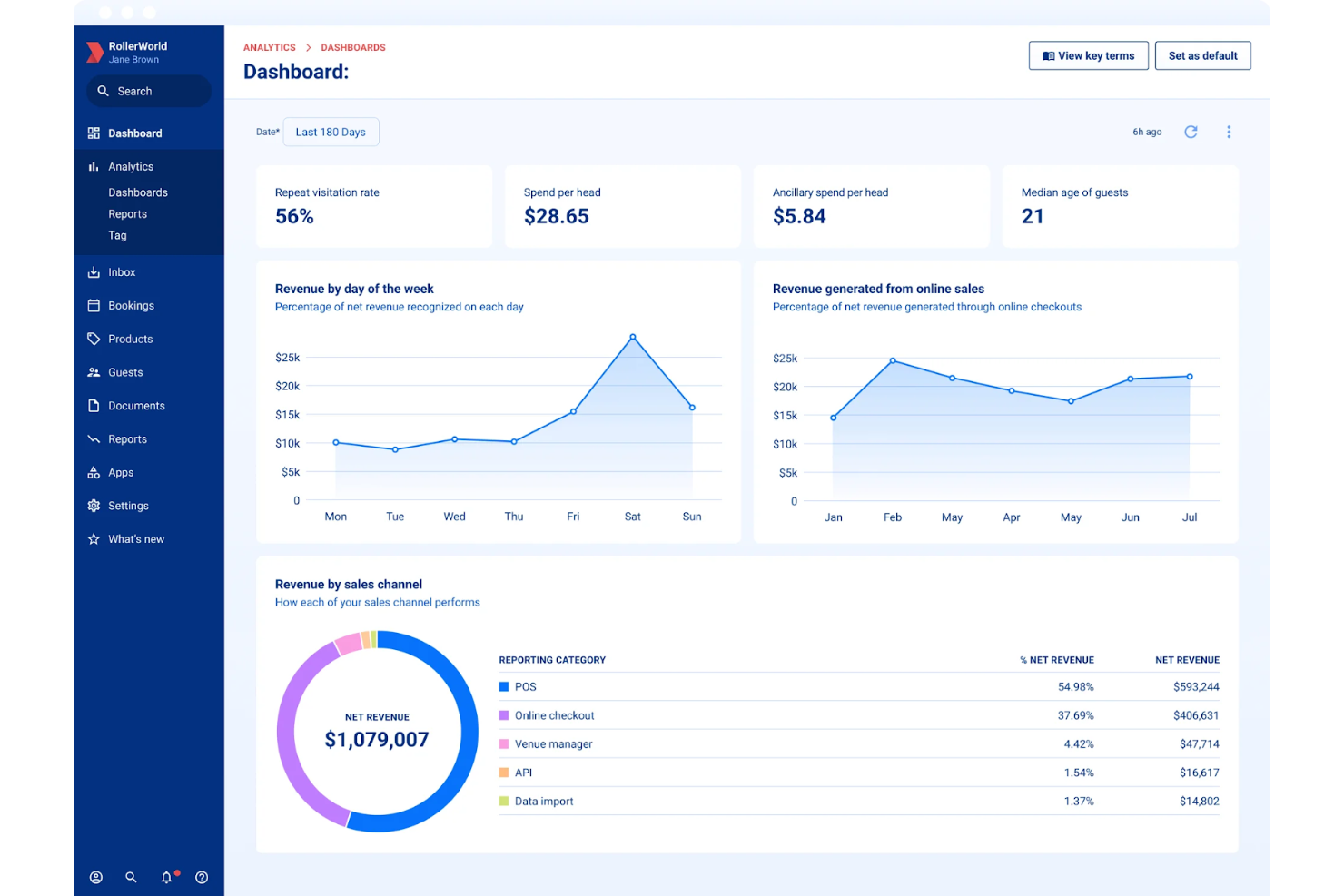Open Reports under Analytics
The height and width of the screenshot is (896, 1344).
point(128,214)
